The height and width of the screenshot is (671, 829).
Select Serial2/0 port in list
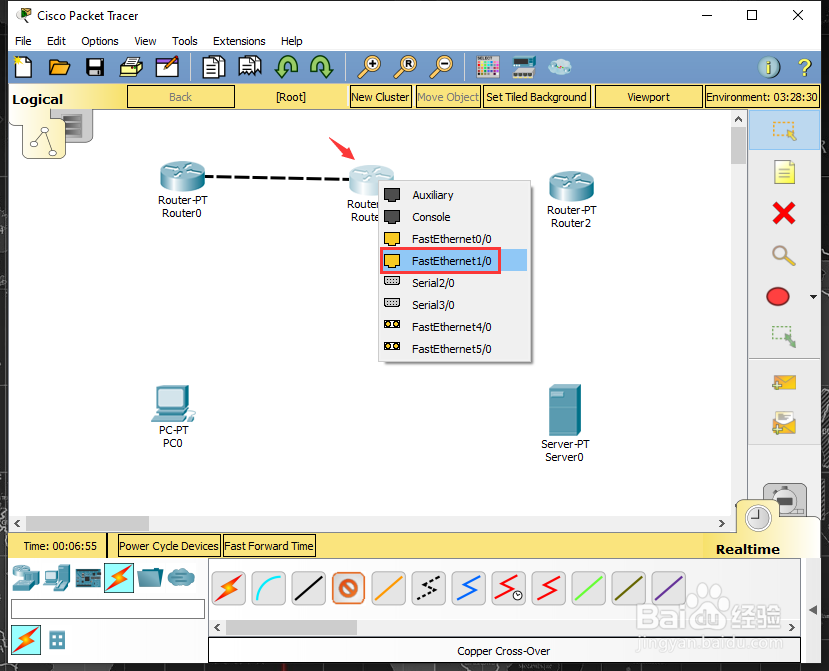click(x=454, y=283)
